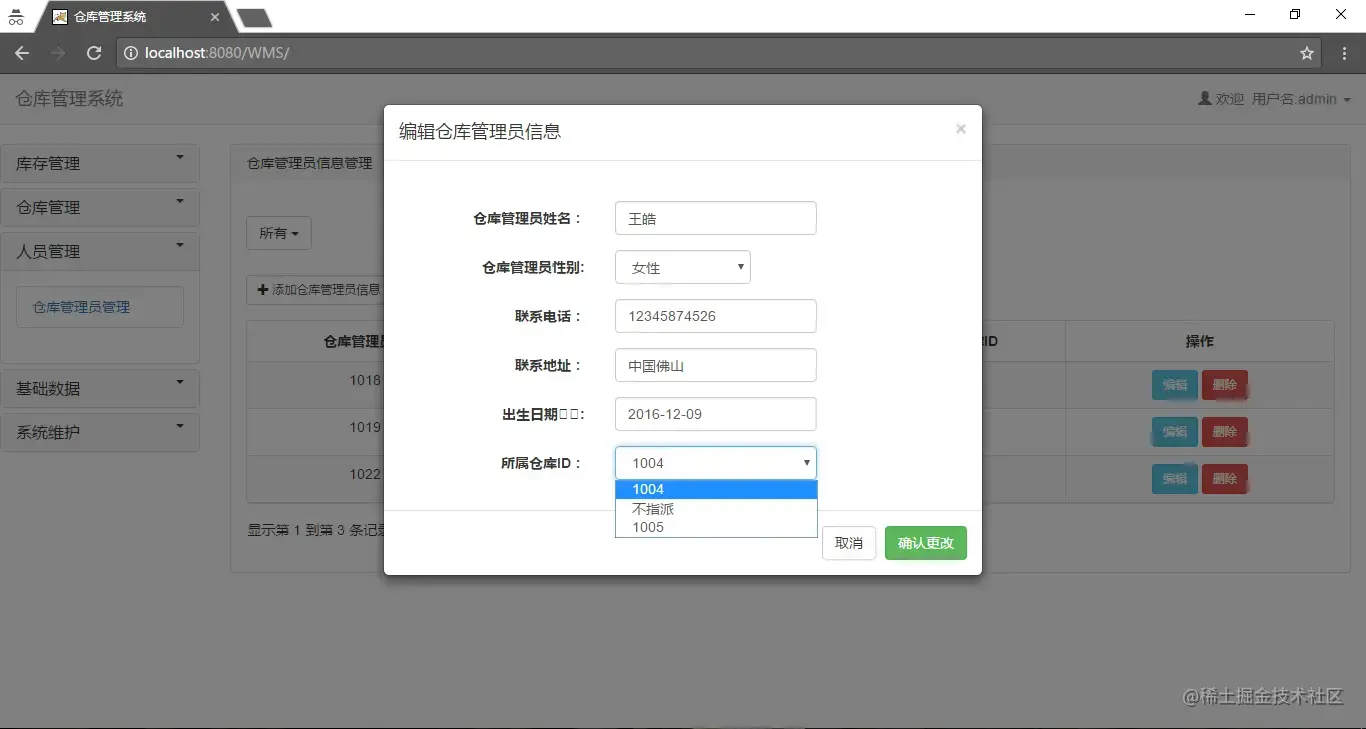Click the 联系地址 field showing 中国佛山
This screenshot has width=1366, height=729.
[716, 365]
